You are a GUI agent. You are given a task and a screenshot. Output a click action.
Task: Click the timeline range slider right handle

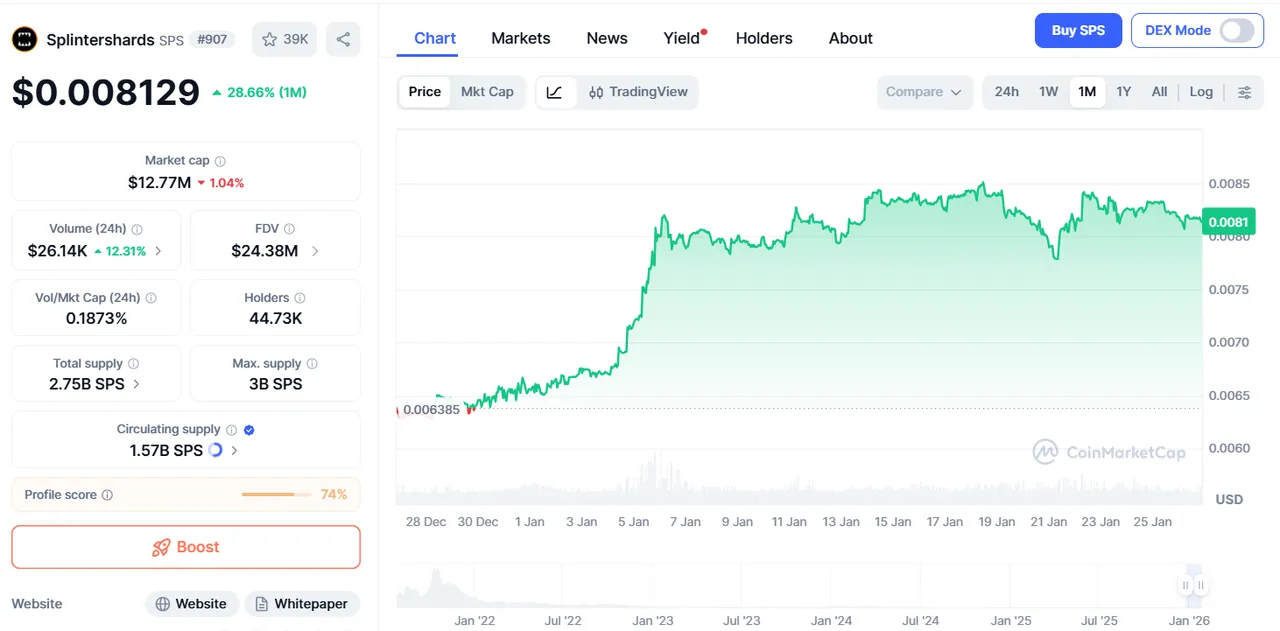tap(1201, 585)
